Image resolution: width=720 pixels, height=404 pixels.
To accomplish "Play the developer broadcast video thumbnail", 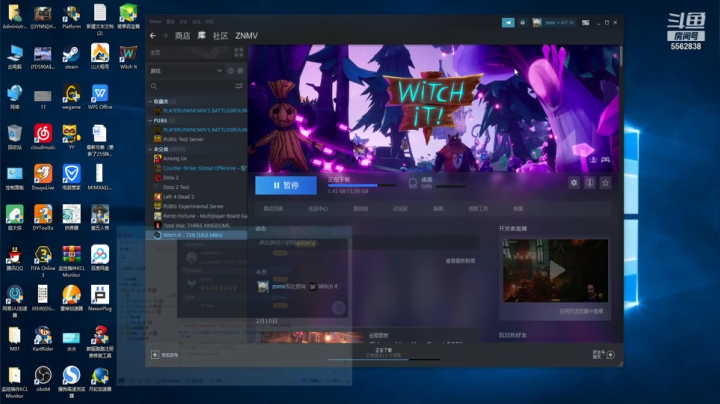I will [556, 270].
